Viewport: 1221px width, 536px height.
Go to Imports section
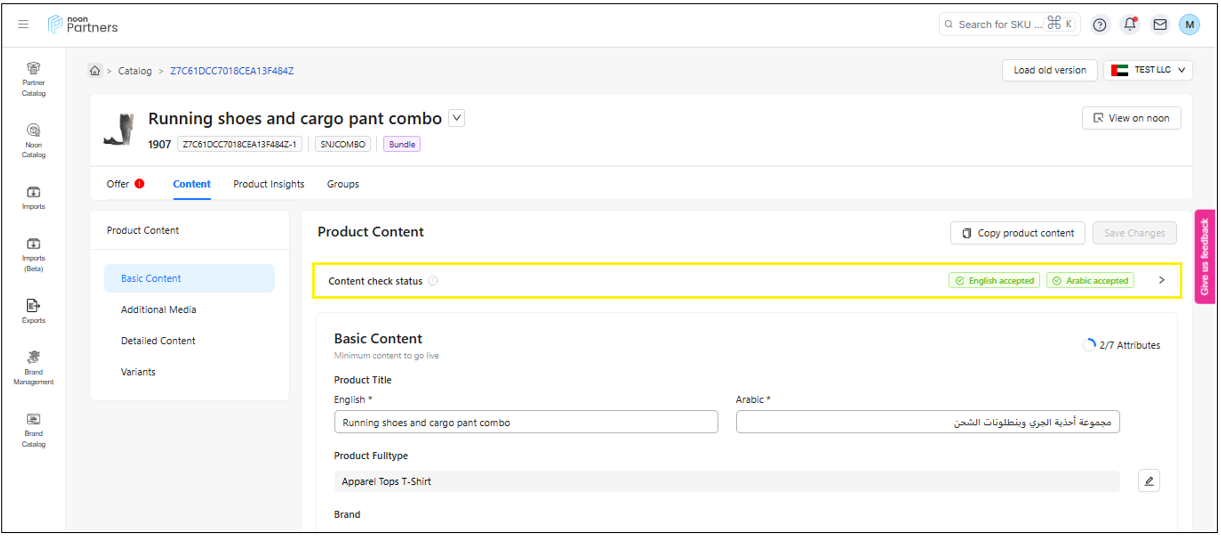coord(33,197)
